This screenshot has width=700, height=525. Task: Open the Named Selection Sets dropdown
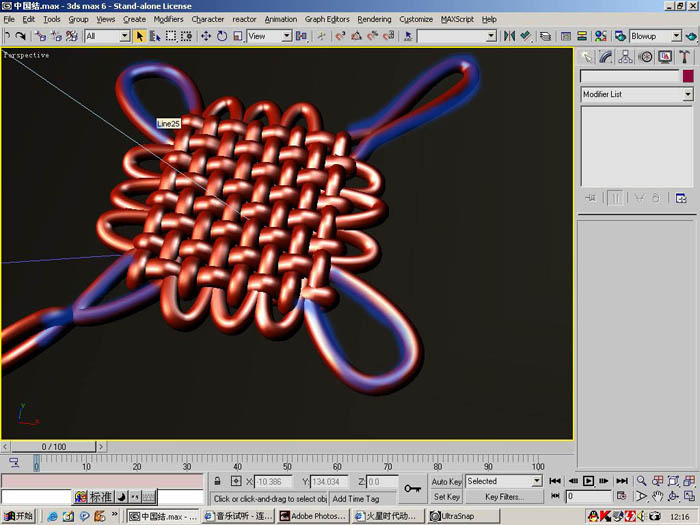pos(457,36)
